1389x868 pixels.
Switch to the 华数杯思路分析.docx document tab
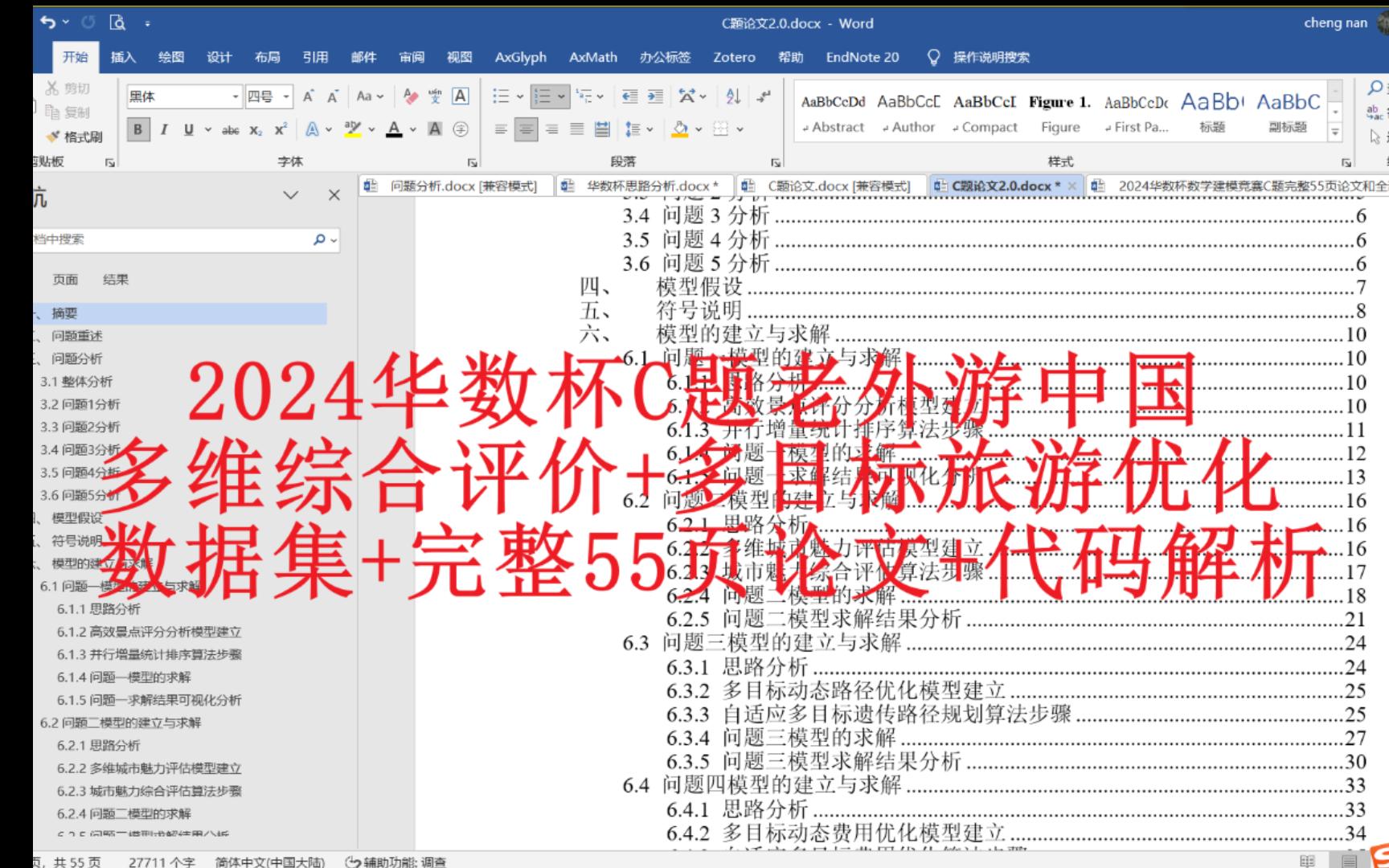point(645,186)
